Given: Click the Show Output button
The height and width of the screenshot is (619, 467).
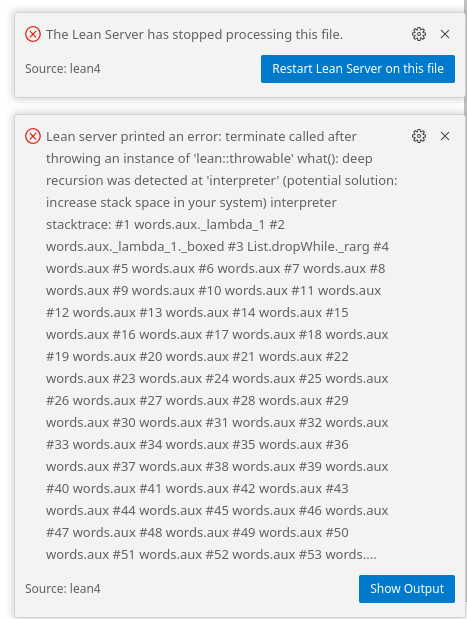Looking at the screenshot, I should (407, 589).
